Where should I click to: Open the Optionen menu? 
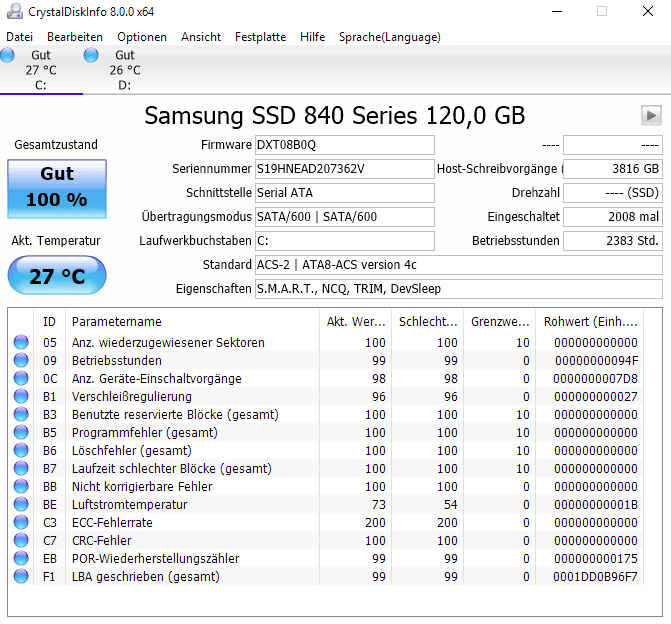pos(142,37)
